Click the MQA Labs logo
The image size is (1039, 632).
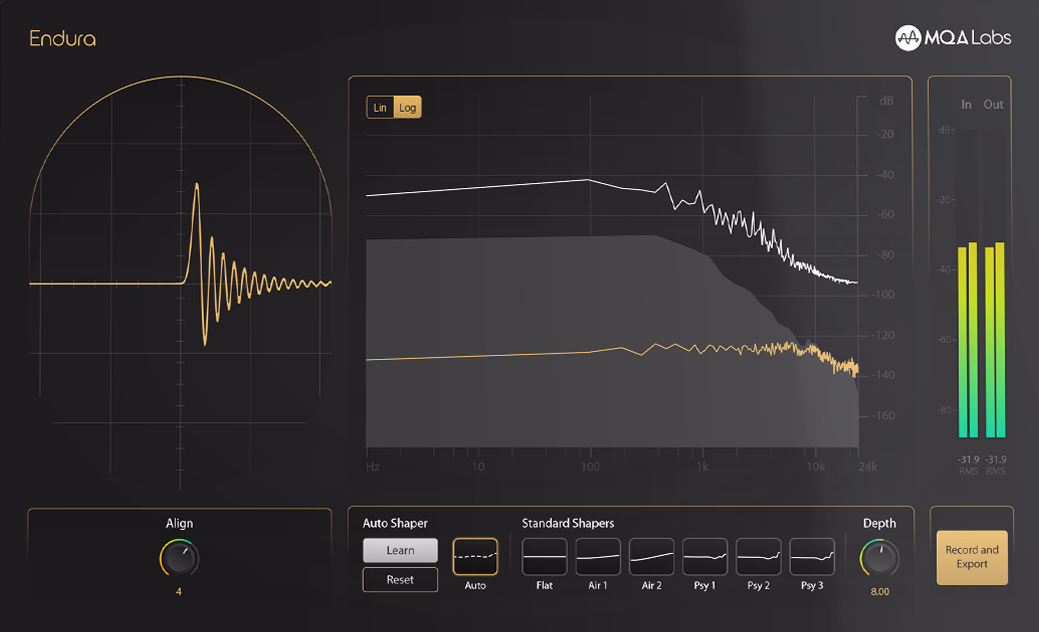click(953, 38)
